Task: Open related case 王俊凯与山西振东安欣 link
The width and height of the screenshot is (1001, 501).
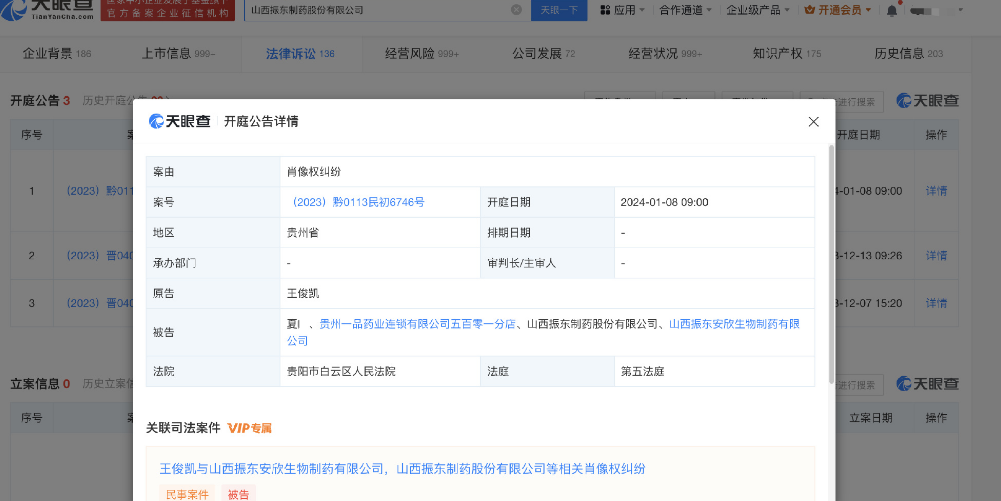Action: pos(402,469)
